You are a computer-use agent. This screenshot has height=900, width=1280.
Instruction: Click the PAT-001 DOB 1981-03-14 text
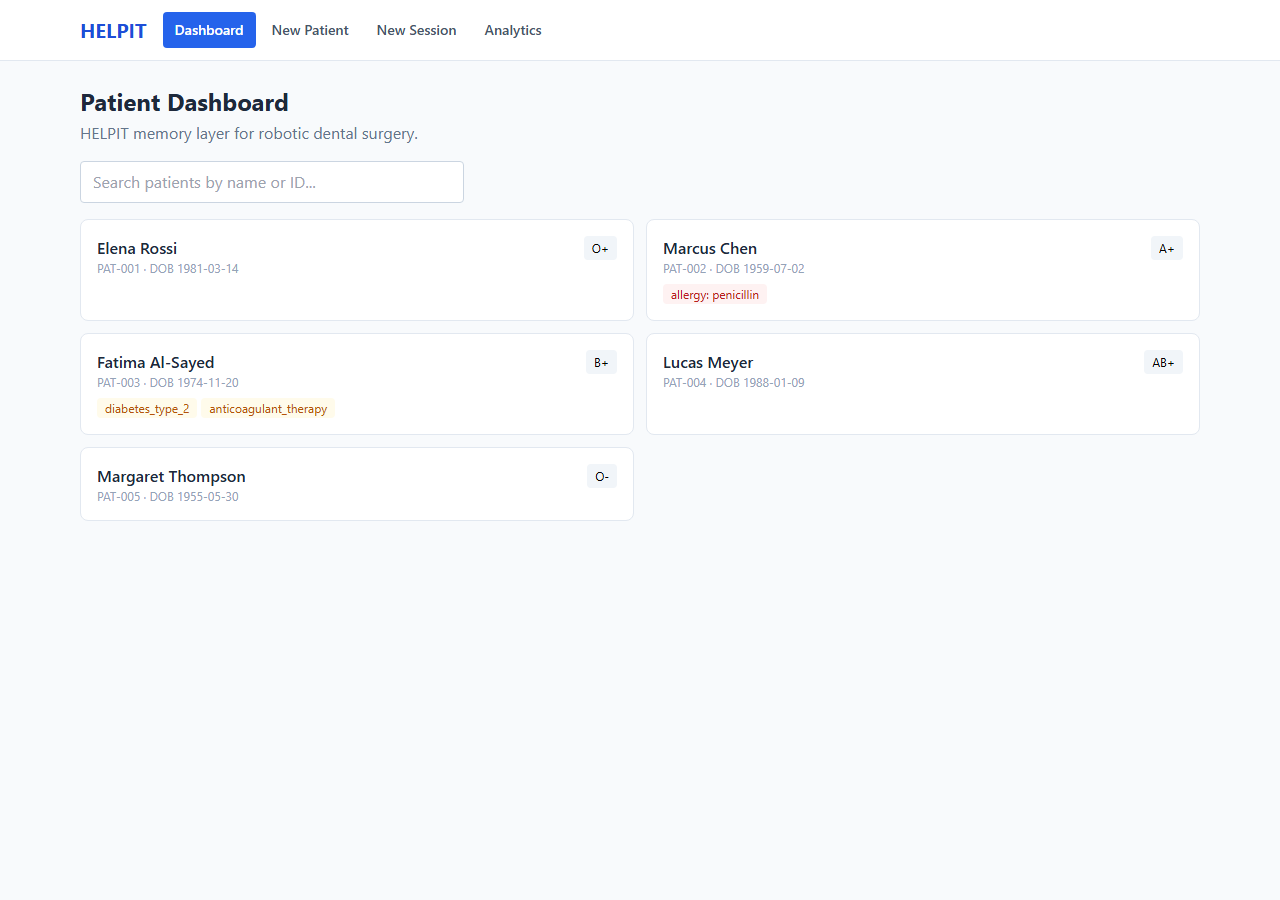coord(168,269)
